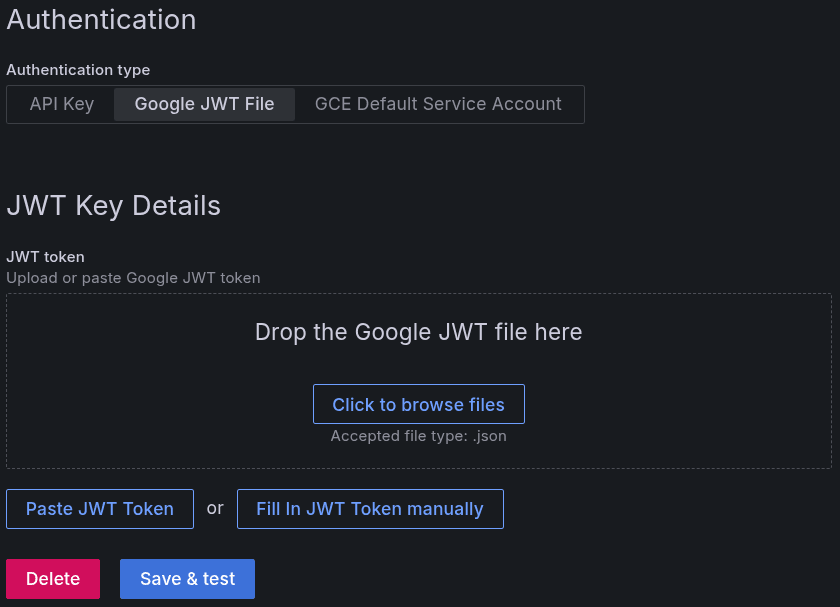Activate the paste token input mode
Screen dimensions: 840x607
(x=99, y=509)
